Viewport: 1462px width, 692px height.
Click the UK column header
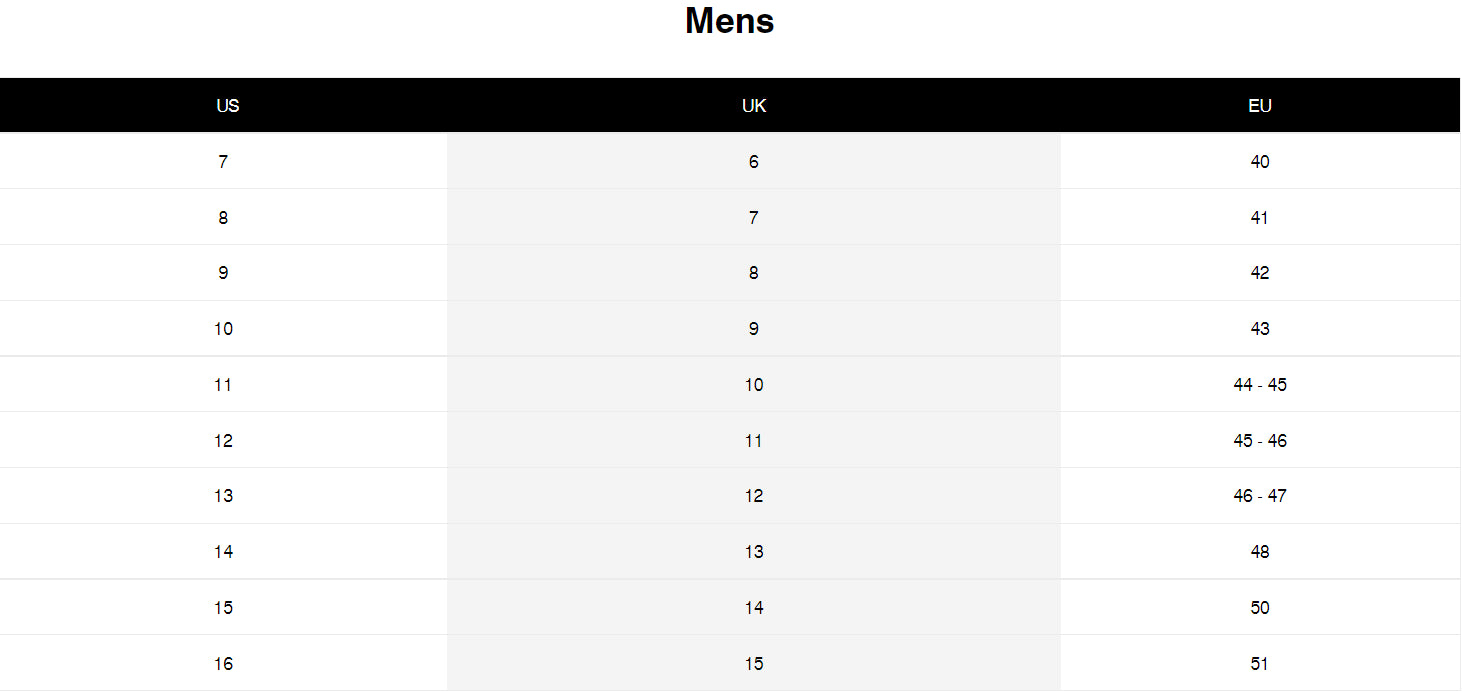(754, 106)
